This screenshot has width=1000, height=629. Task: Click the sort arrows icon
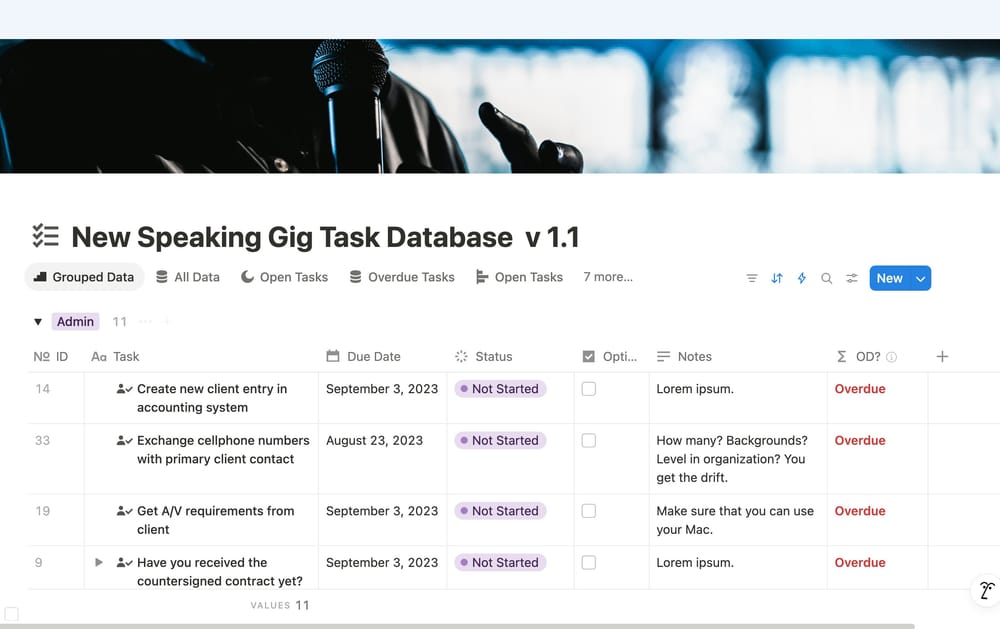(777, 278)
